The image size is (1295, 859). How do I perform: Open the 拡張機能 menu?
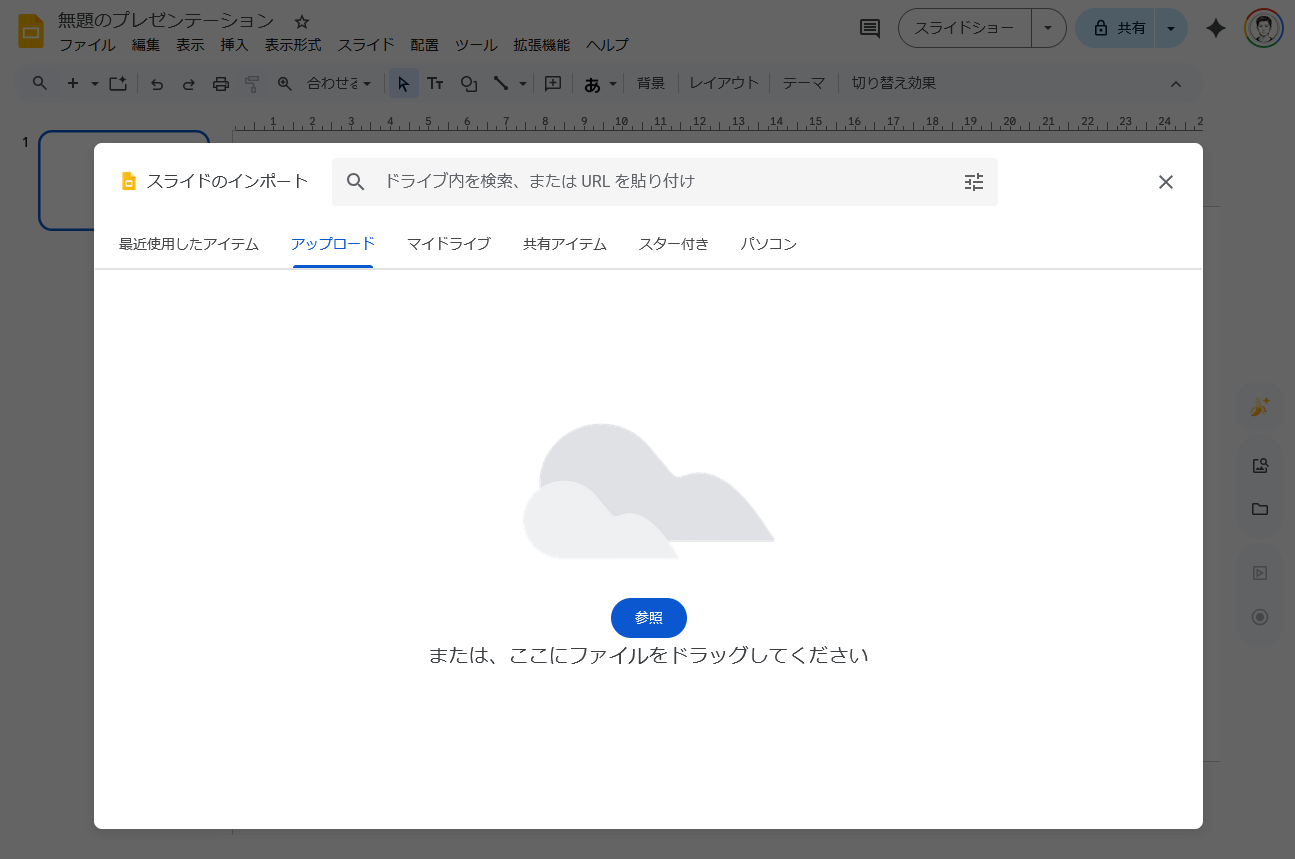541,45
